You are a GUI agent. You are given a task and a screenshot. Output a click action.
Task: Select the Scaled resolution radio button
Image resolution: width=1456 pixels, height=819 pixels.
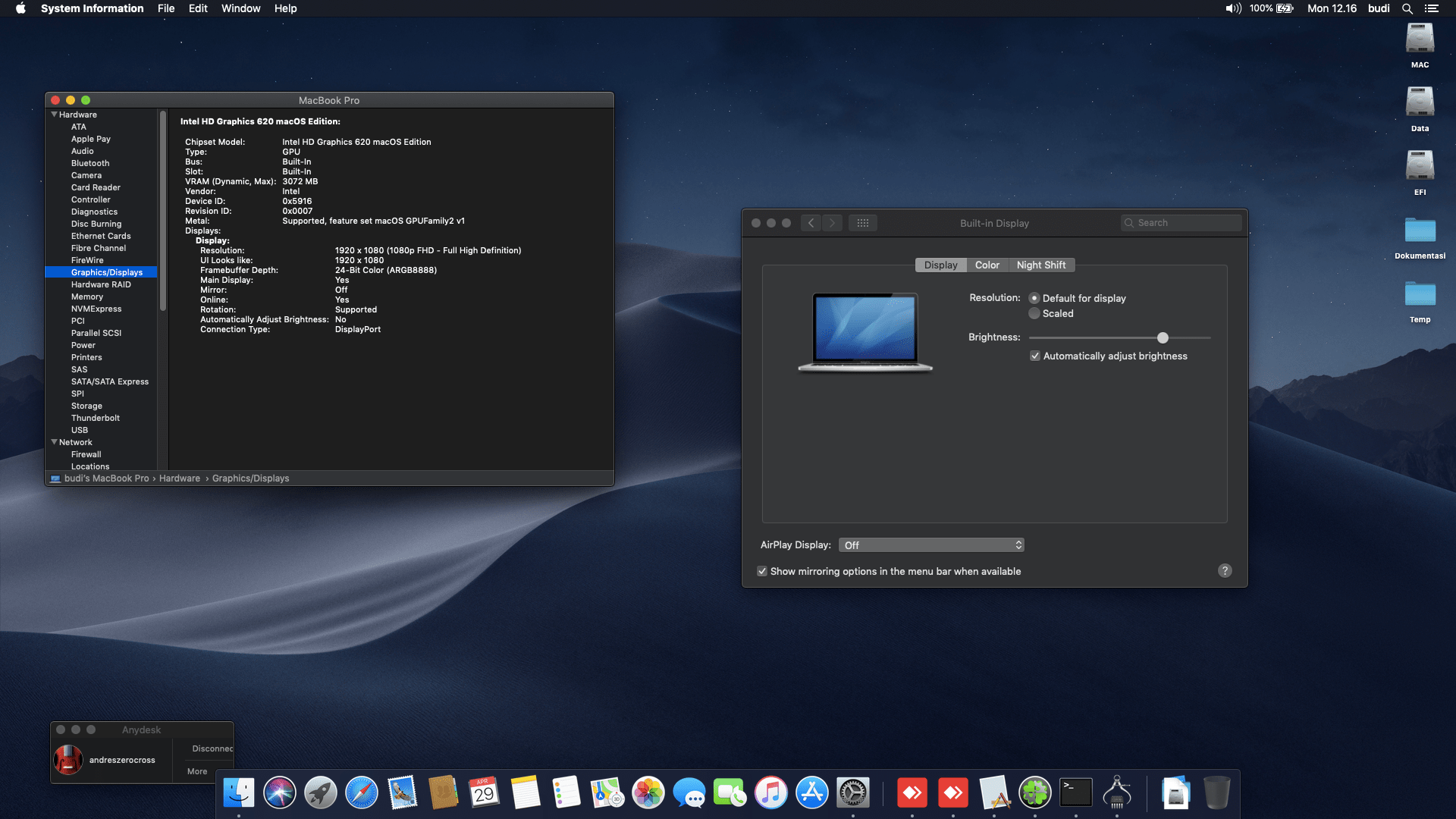tap(1034, 313)
